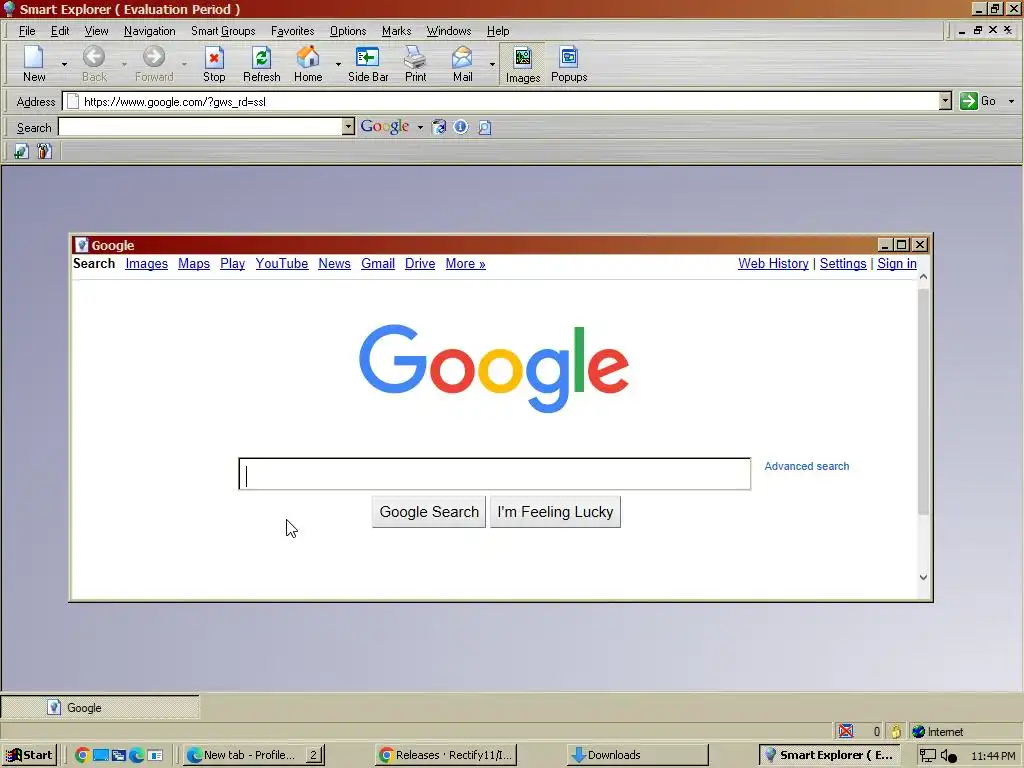1024x768 pixels.
Task: Open Google Settings link
Action: click(843, 263)
